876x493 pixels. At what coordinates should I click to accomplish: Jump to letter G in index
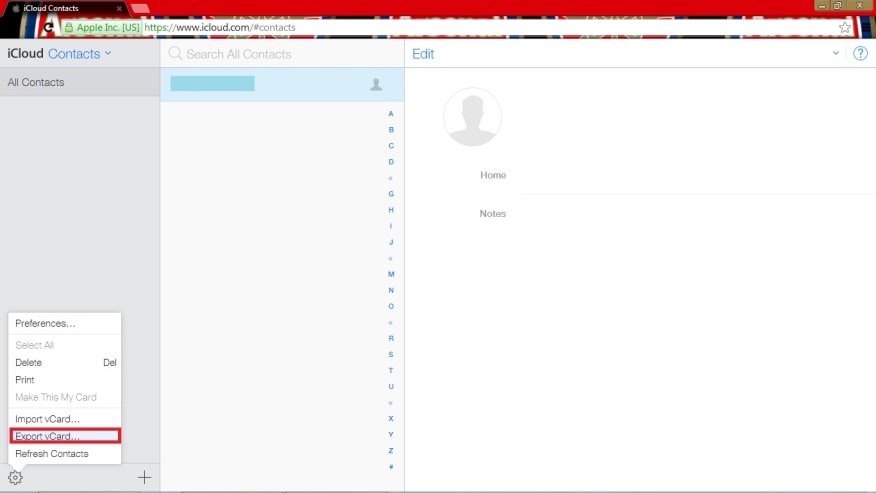[x=391, y=194]
